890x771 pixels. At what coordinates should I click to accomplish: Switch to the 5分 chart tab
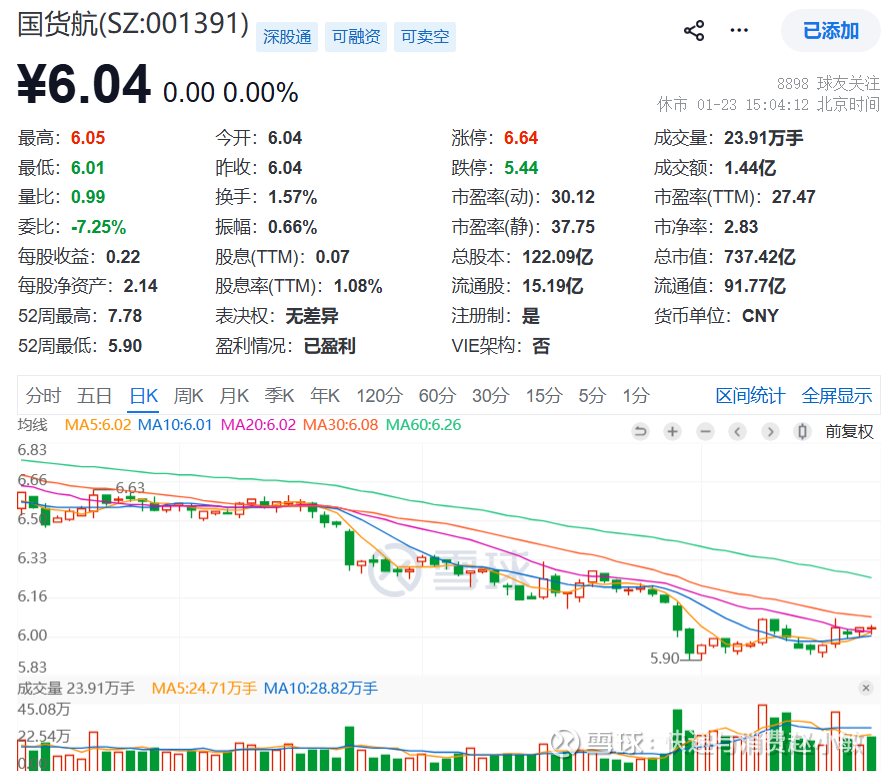click(x=592, y=395)
